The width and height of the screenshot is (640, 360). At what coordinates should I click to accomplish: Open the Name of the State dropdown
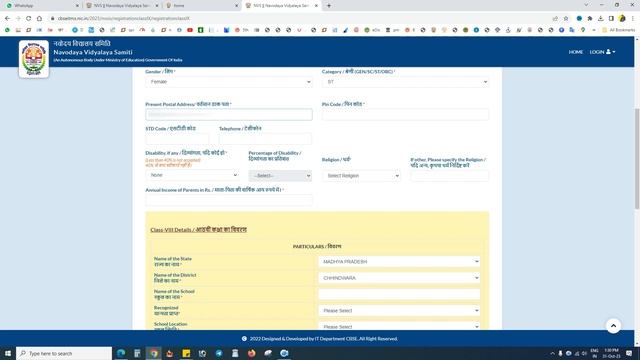pyautogui.click(x=399, y=262)
